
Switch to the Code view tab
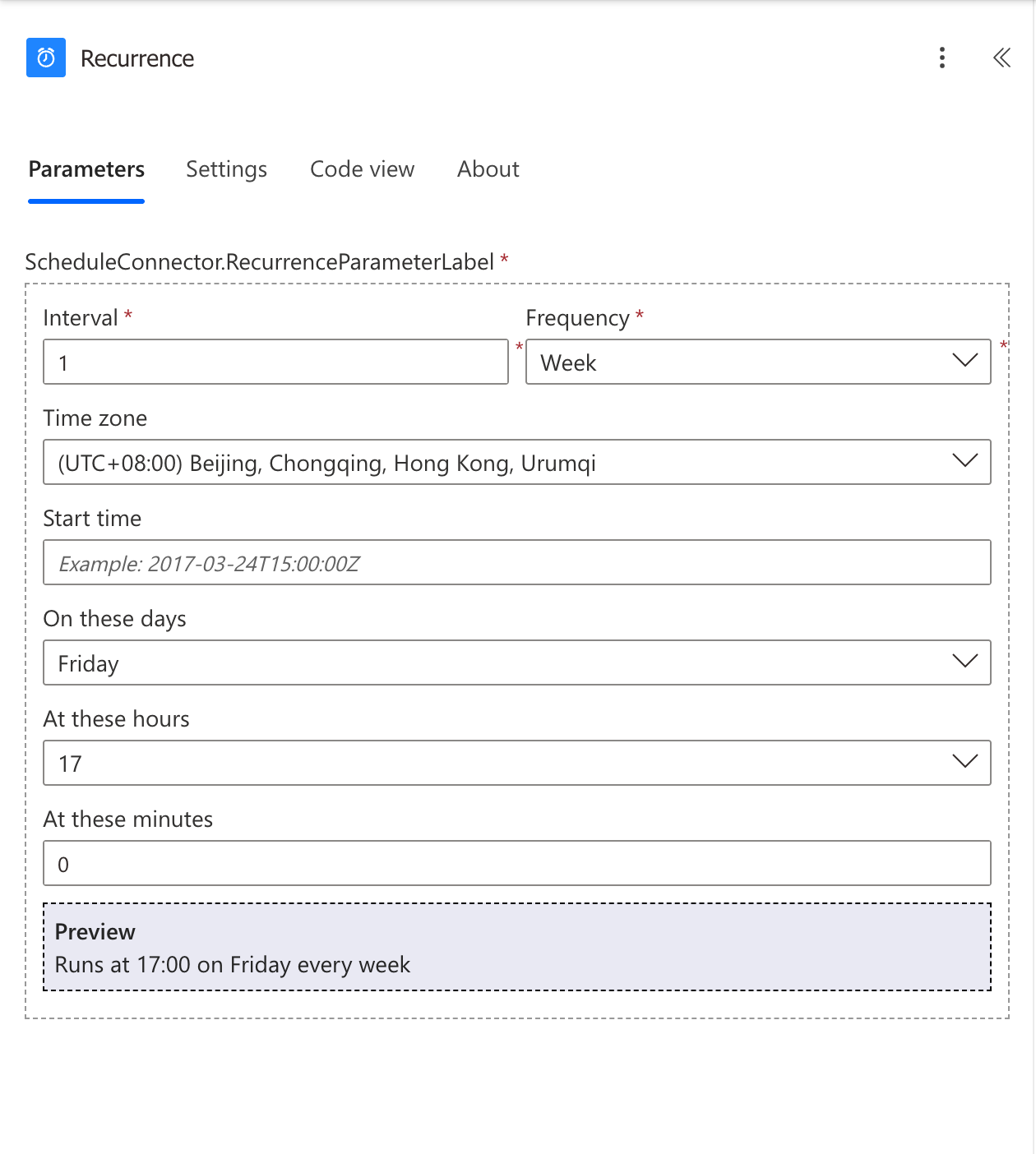coord(363,169)
